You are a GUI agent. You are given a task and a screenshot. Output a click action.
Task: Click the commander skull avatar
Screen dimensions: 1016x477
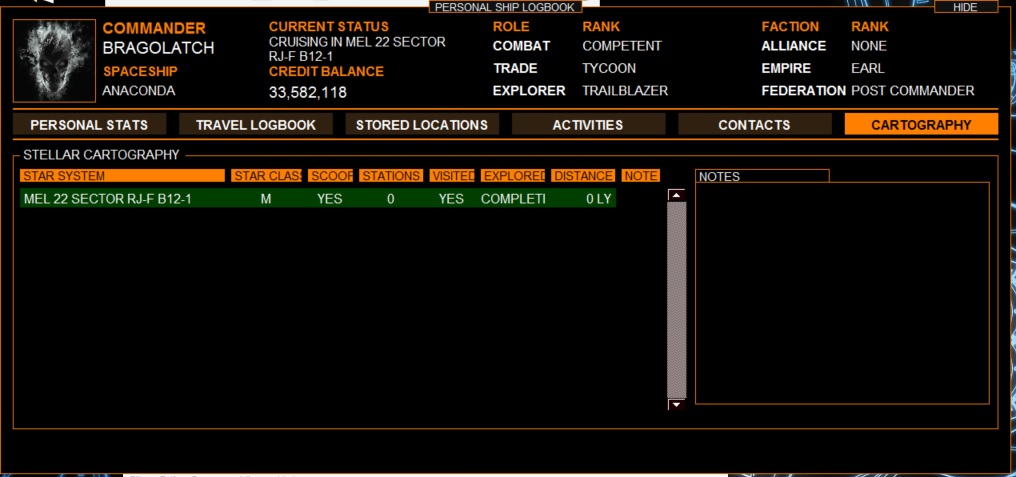click(x=54, y=61)
